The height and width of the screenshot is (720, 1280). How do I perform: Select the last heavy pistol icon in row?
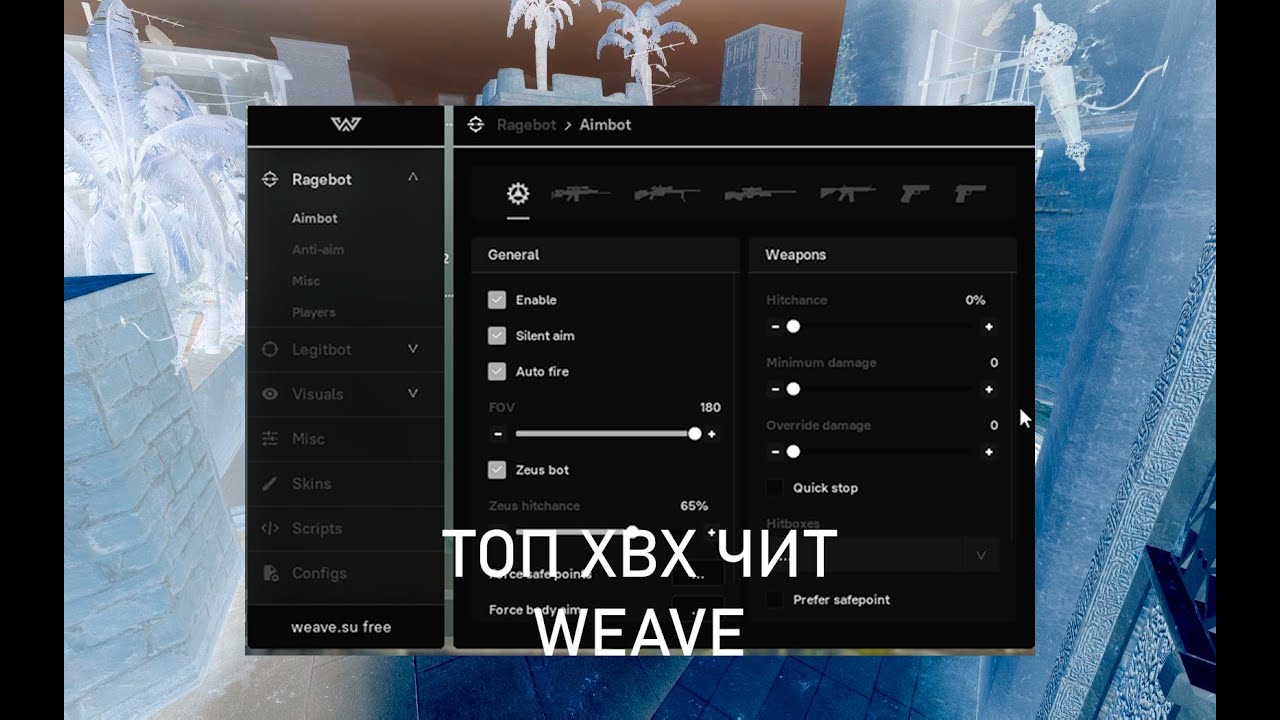click(970, 193)
